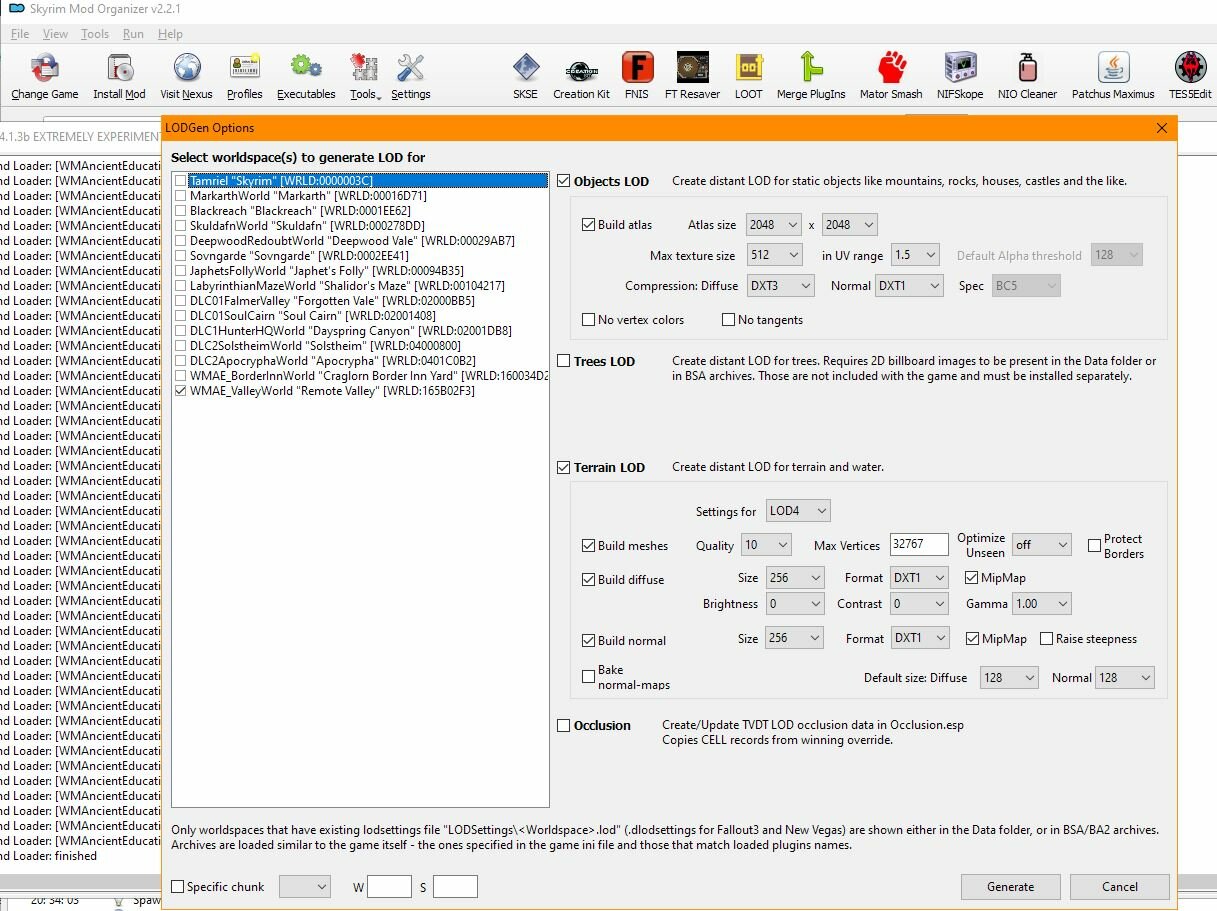Click the W chunk coordinate field
Image resolution: width=1217 pixels, height=911 pixels.
(389, 887)
